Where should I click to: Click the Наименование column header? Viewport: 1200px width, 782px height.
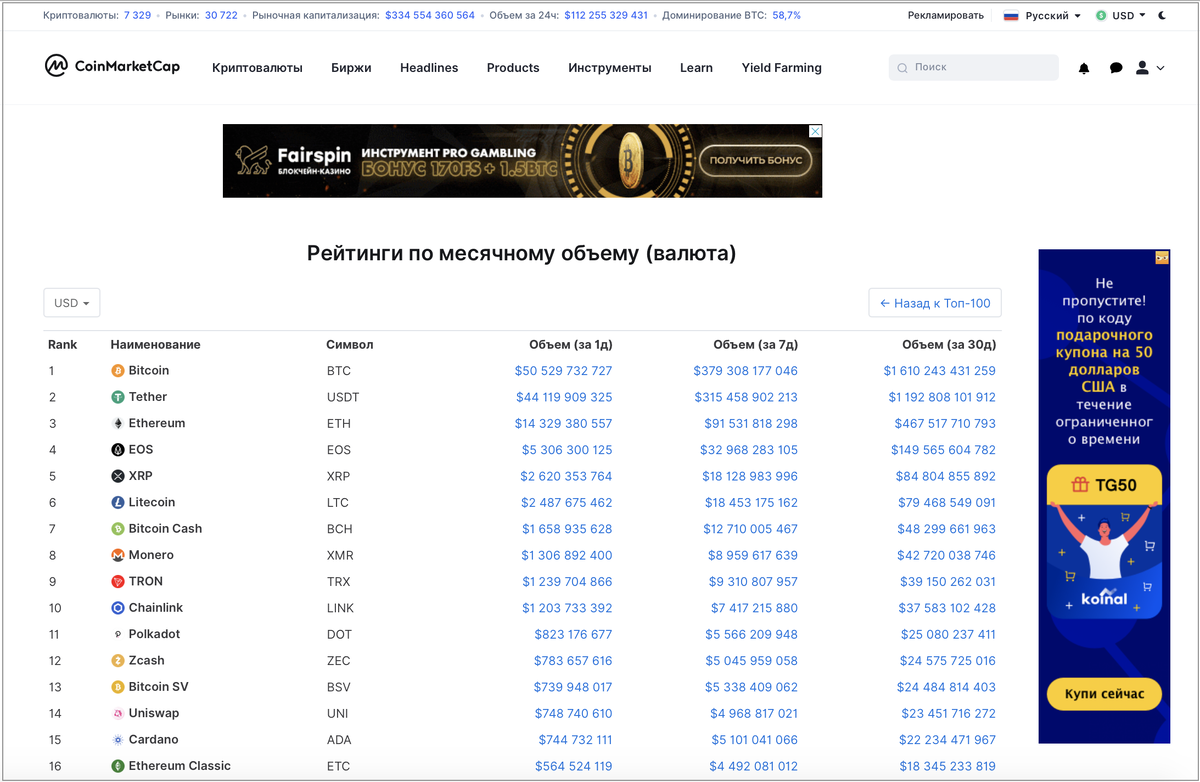pyautogui.click(x=156, y=345)
